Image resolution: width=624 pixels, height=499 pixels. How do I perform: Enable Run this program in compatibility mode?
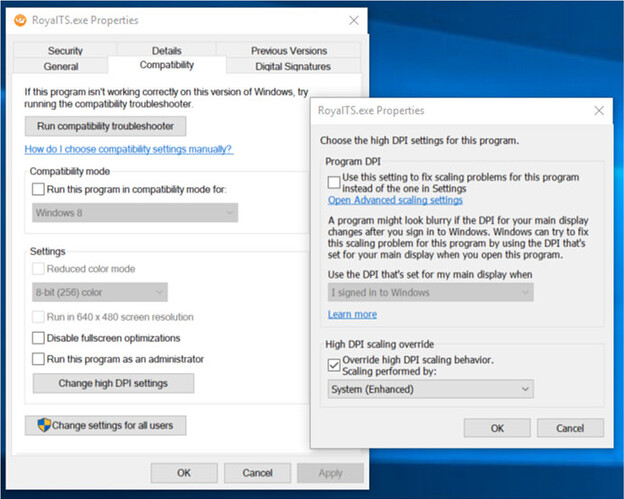[39, 189]
